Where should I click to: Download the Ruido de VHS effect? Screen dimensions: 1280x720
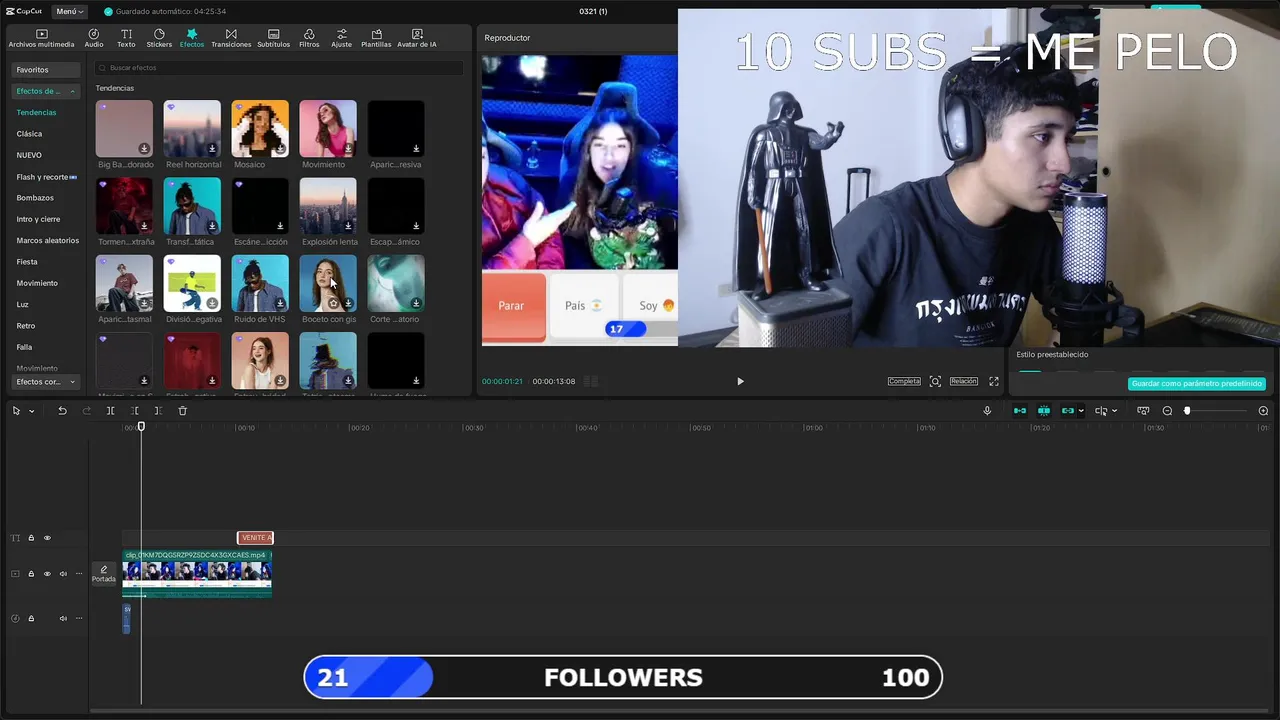[280, 303]
